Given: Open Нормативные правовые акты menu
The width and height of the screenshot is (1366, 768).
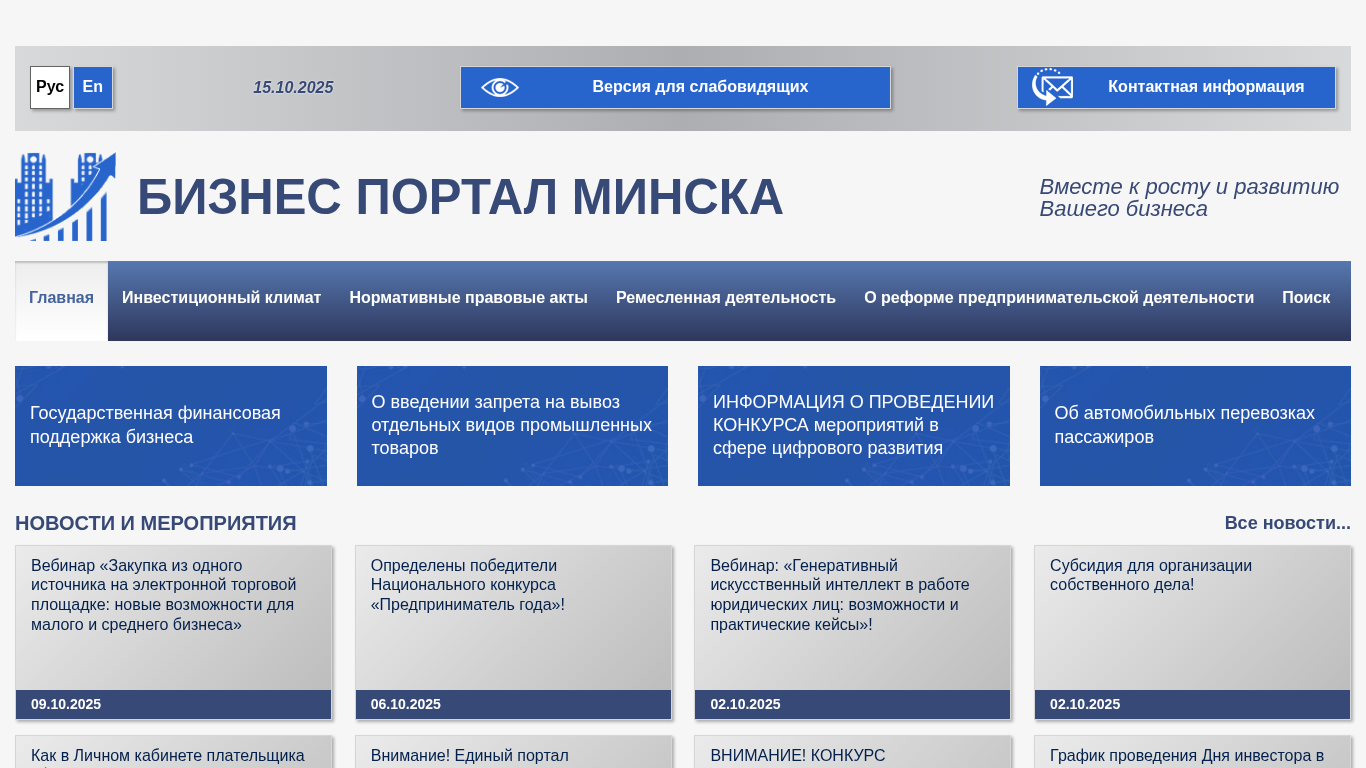Looking at the screenshot, I should pyautogui.click(x=468, y=298).
